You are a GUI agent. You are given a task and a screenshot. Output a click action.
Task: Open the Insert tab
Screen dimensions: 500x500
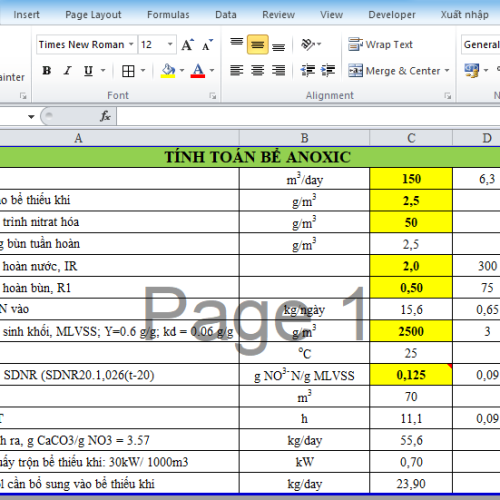point(26,15)
